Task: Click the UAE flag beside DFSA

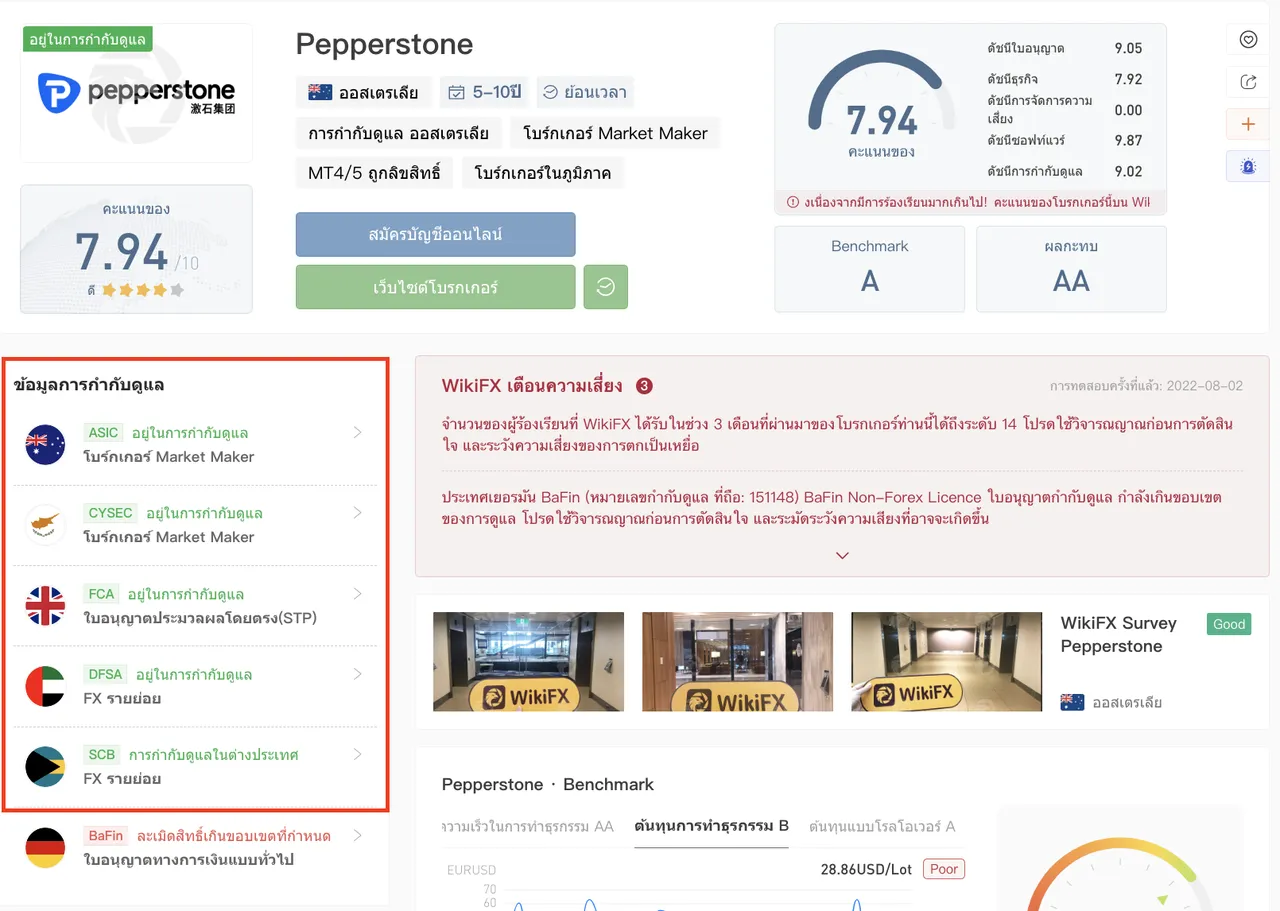Action: coord(45,686)
